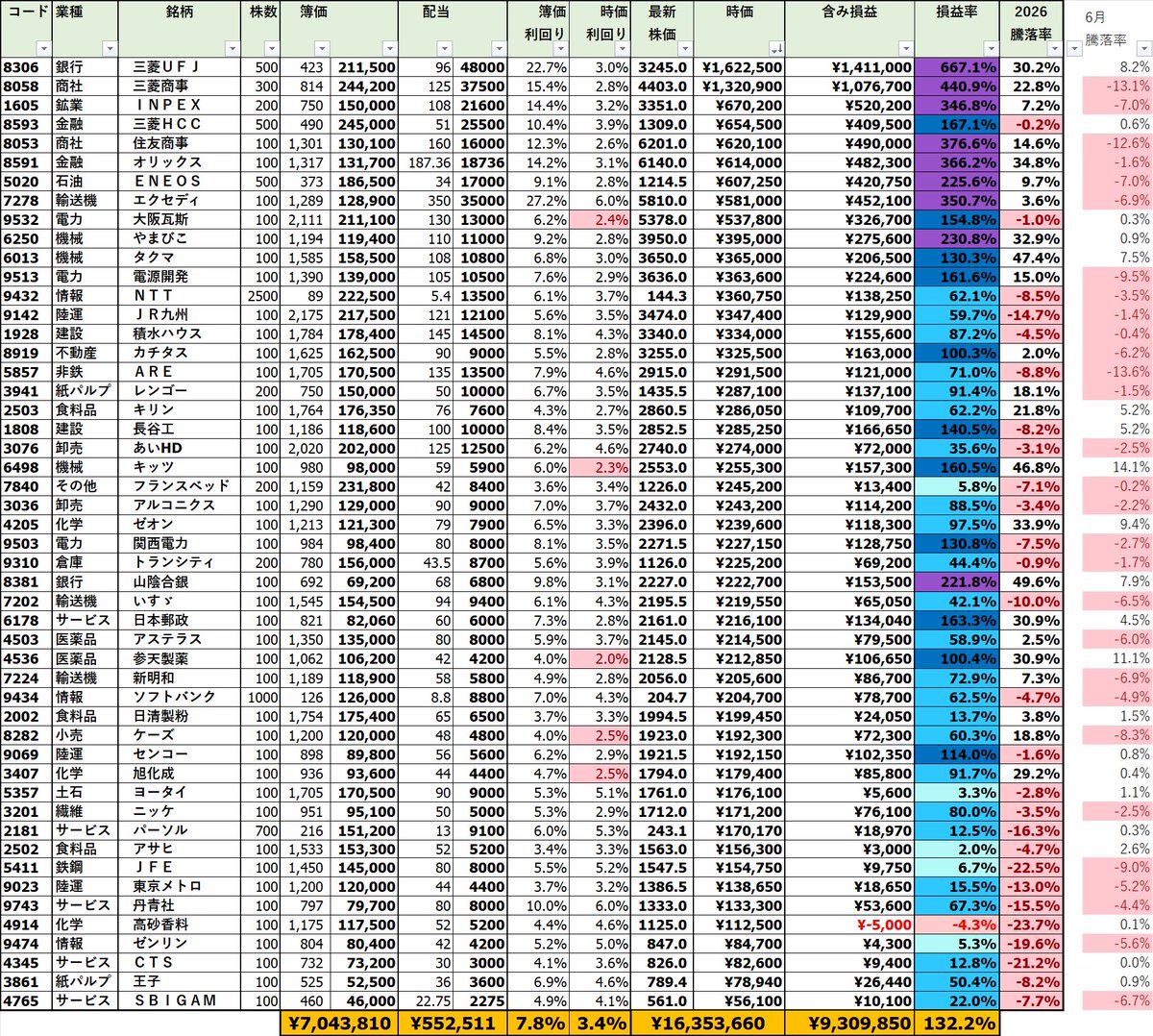Screen dimensions: 1153x1036
Task: Select the 667.1% profit rate cell
Action: 957,67
